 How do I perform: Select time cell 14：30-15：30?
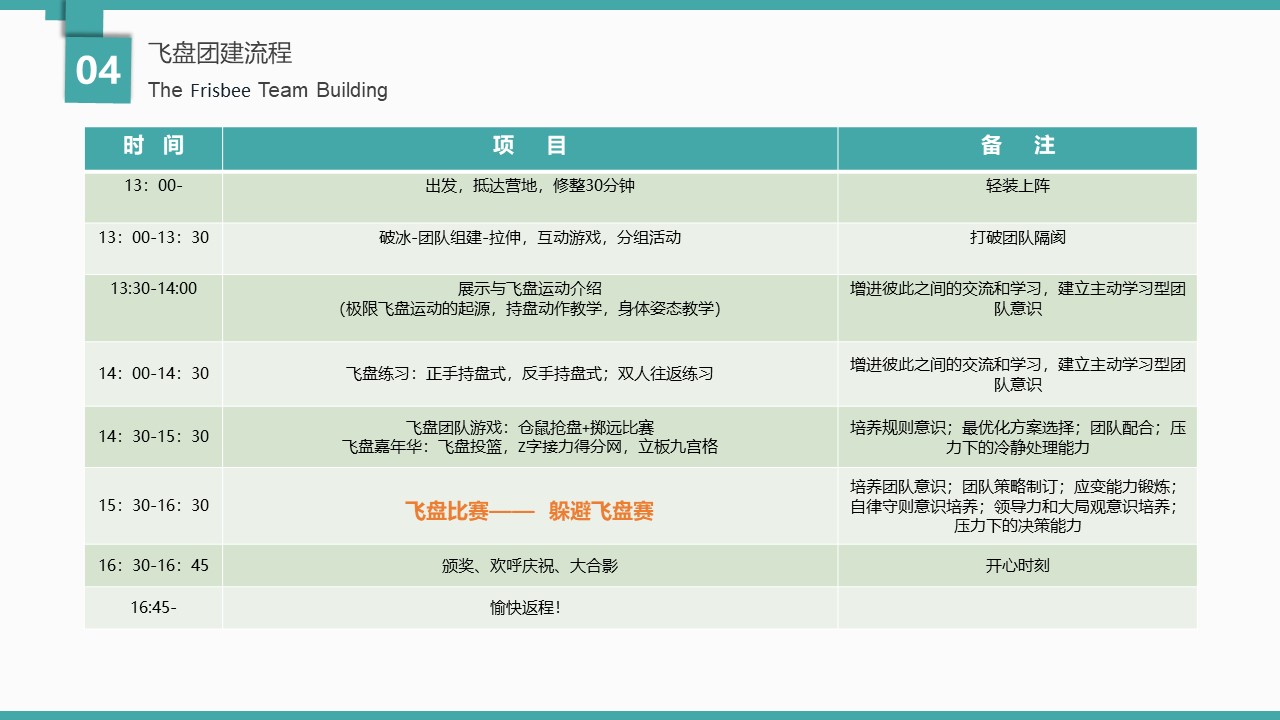pos(154,436)
